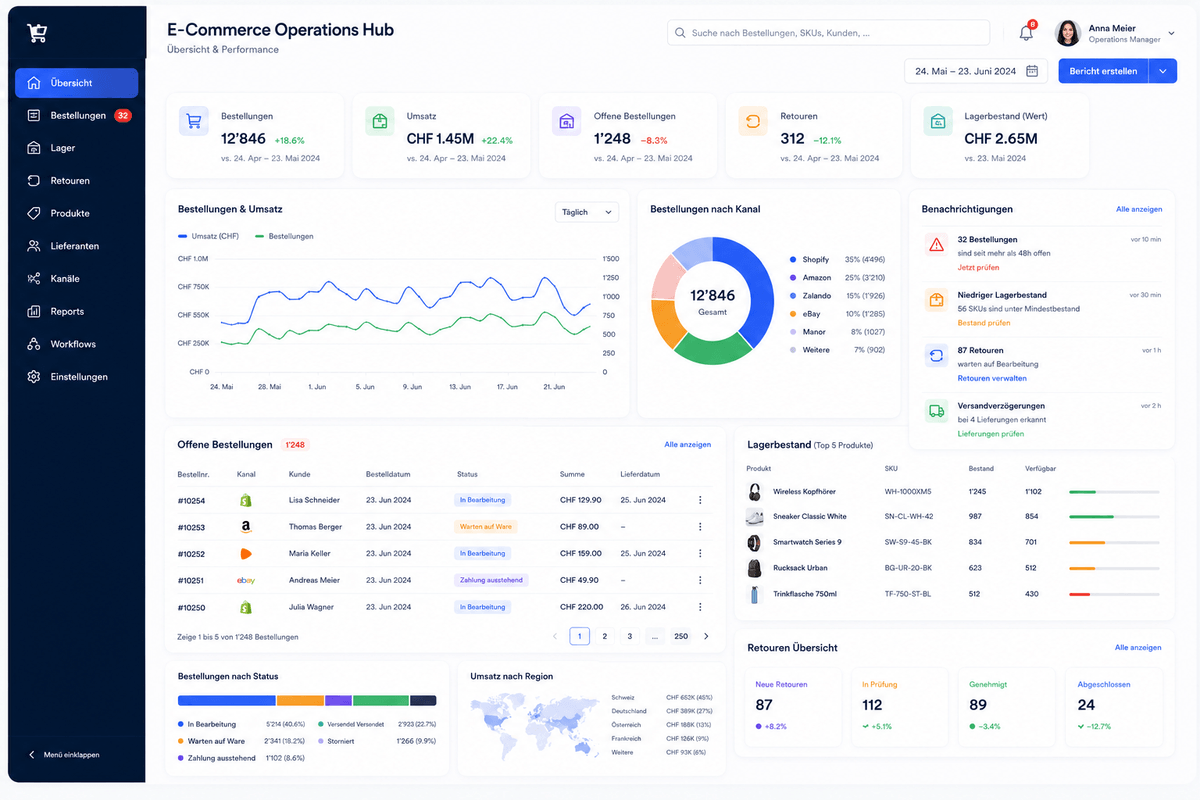Open the Täglich interval dropdown
This screenshot has width=1200, height=800.
587,212
